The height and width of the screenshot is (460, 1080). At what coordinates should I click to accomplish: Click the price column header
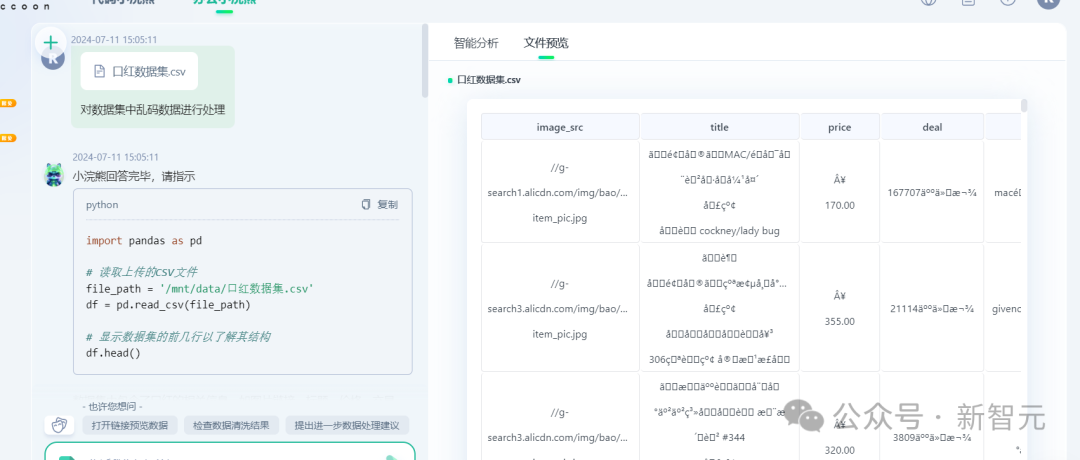(840, 127)
